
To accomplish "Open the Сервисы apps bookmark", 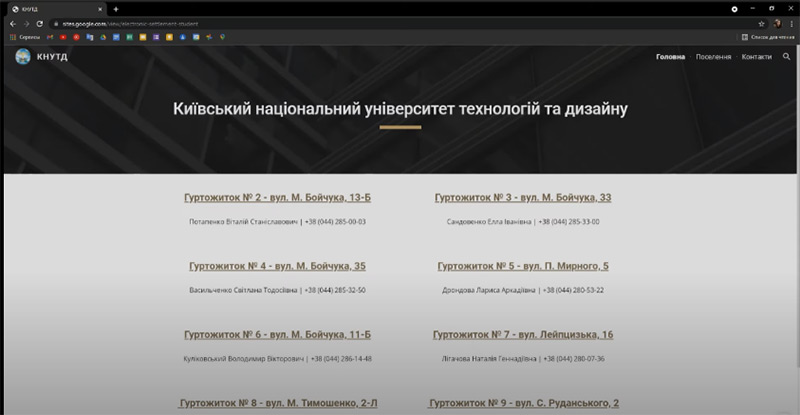I will pyautogui.click(x=25, y=37).
